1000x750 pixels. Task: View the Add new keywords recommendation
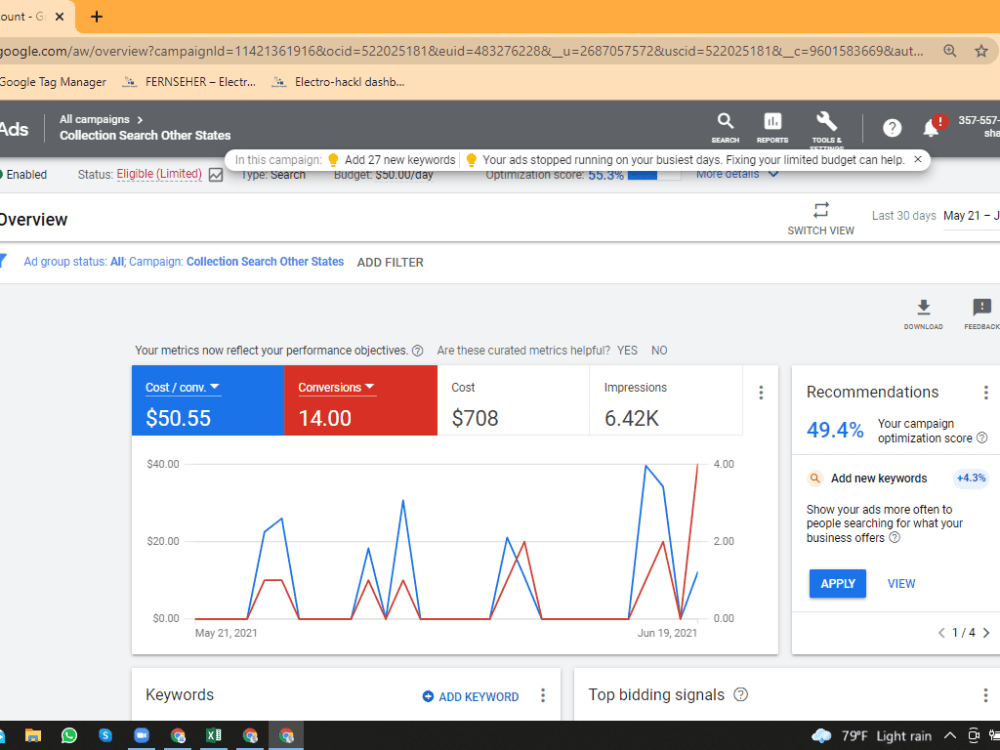901,584
